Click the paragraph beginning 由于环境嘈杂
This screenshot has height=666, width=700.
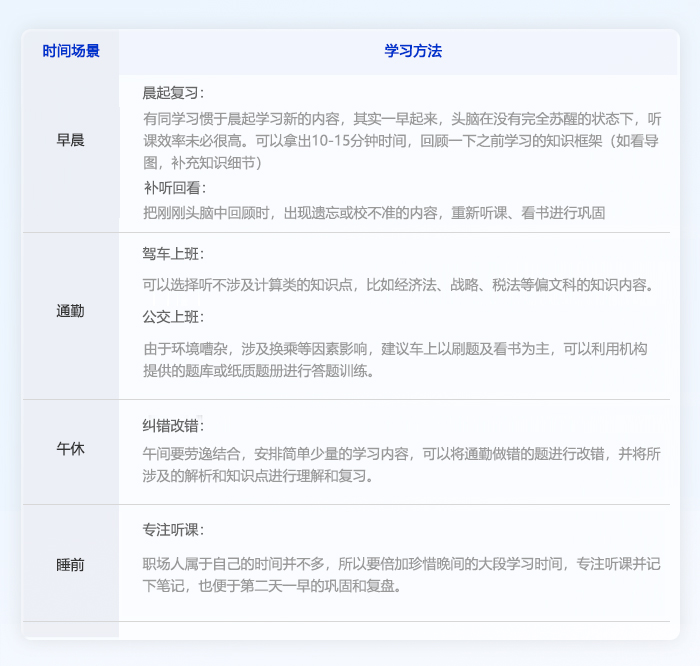click(395, 360)
